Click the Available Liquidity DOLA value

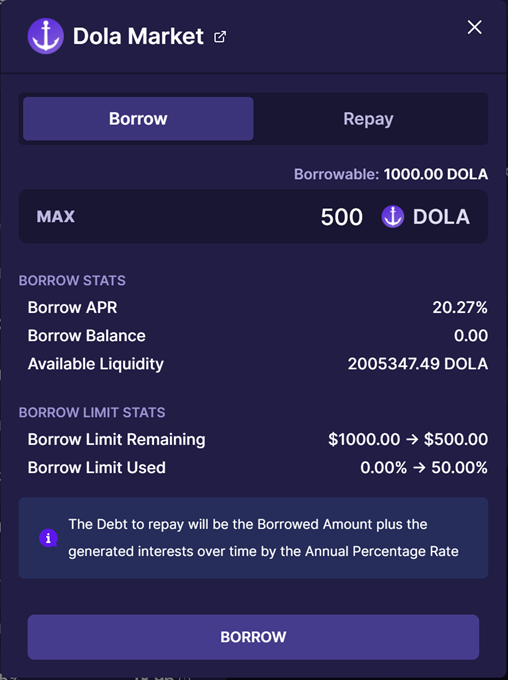tap(418, 364)
